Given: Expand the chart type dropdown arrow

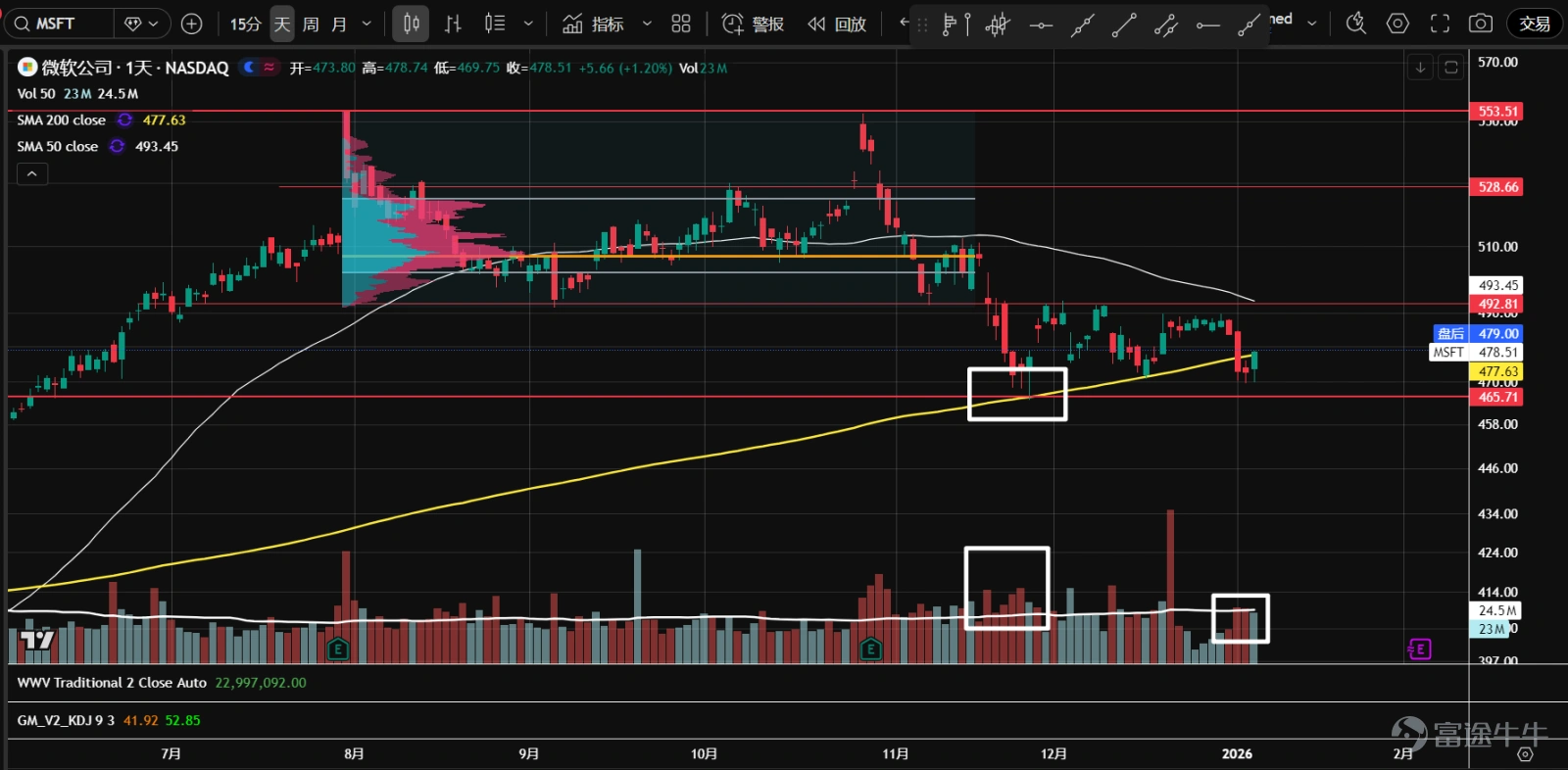Looking at the screenshot, I should [x=528, y=24].
